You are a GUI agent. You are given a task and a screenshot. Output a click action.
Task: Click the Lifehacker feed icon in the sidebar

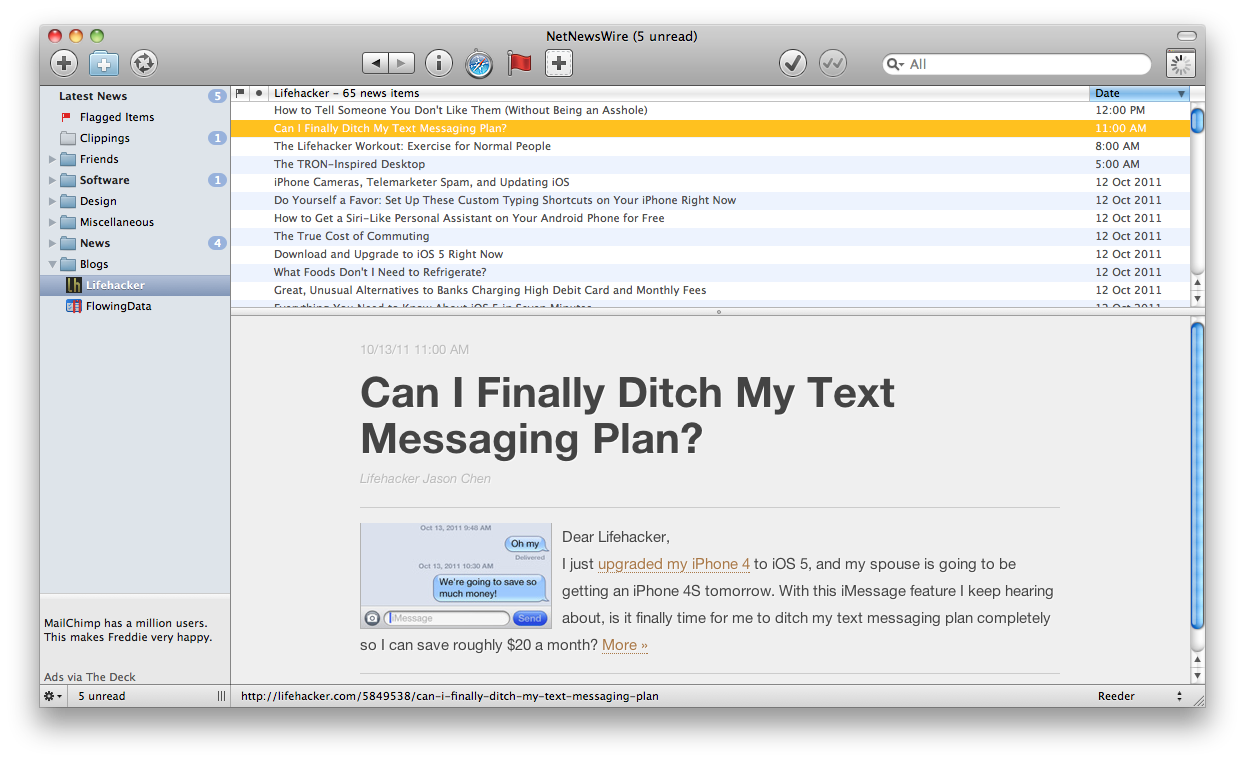click(73, 285)
